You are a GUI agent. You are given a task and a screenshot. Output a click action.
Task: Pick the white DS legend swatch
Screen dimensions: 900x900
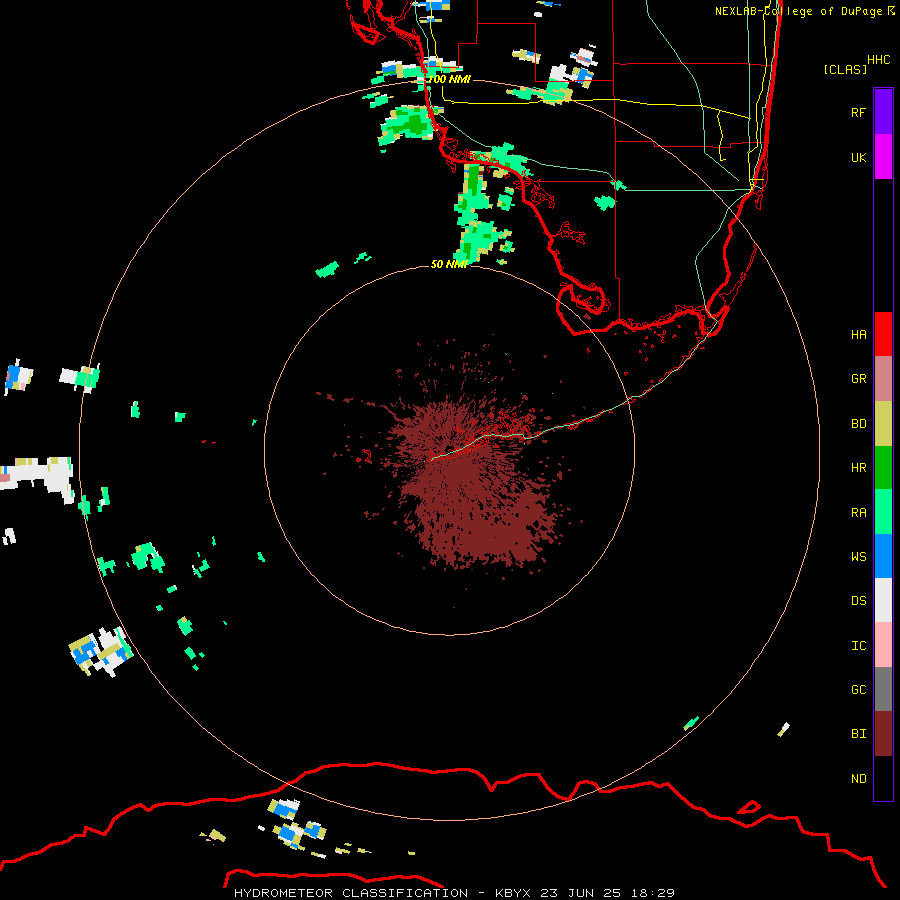(x=883, y=600)
